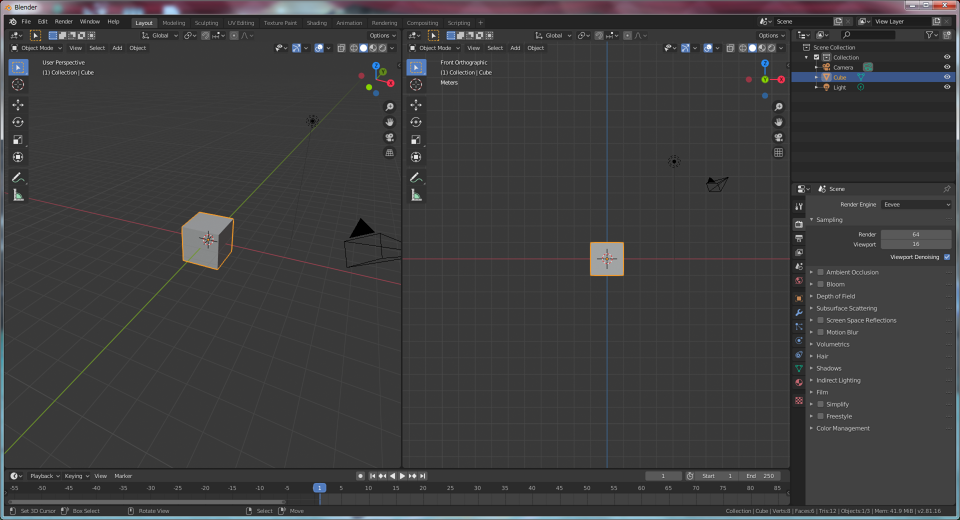The width and height of the screenshot is (960, 520).
Task: Click the Render samples value field
Action: [x=915, y=234]
